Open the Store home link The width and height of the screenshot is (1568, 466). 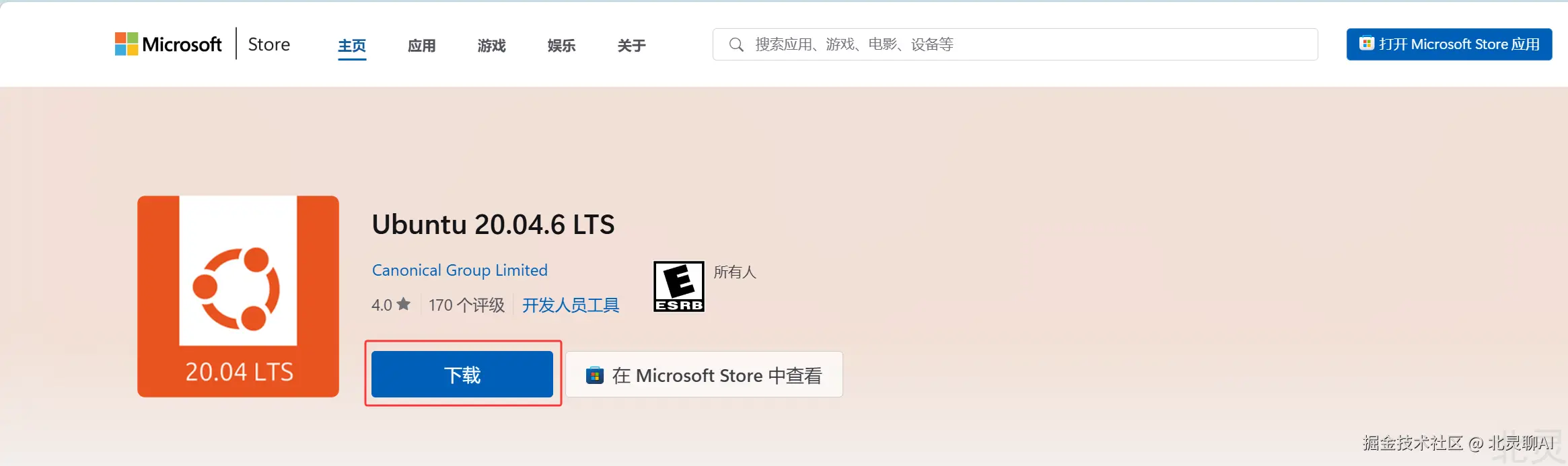click(x=269, y=44)
